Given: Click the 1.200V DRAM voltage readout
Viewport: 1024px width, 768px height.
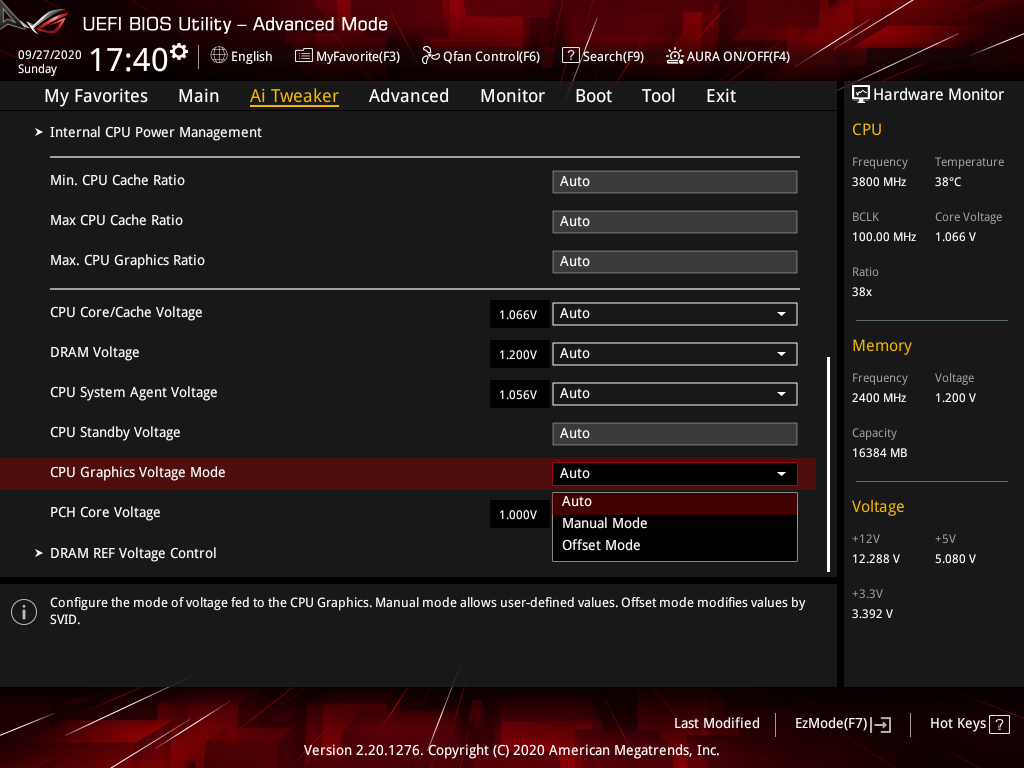Looking at the screenshot, I should tap(518, 355).
